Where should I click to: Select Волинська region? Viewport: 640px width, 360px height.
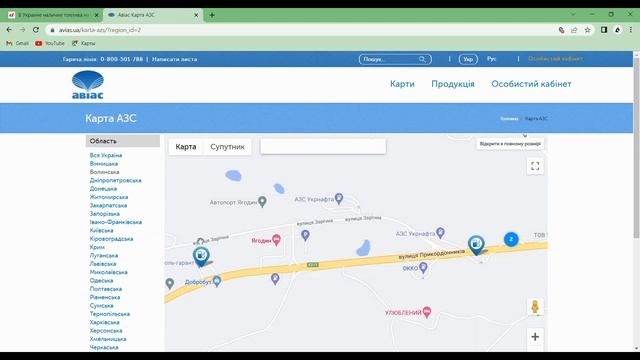(104, 172)
